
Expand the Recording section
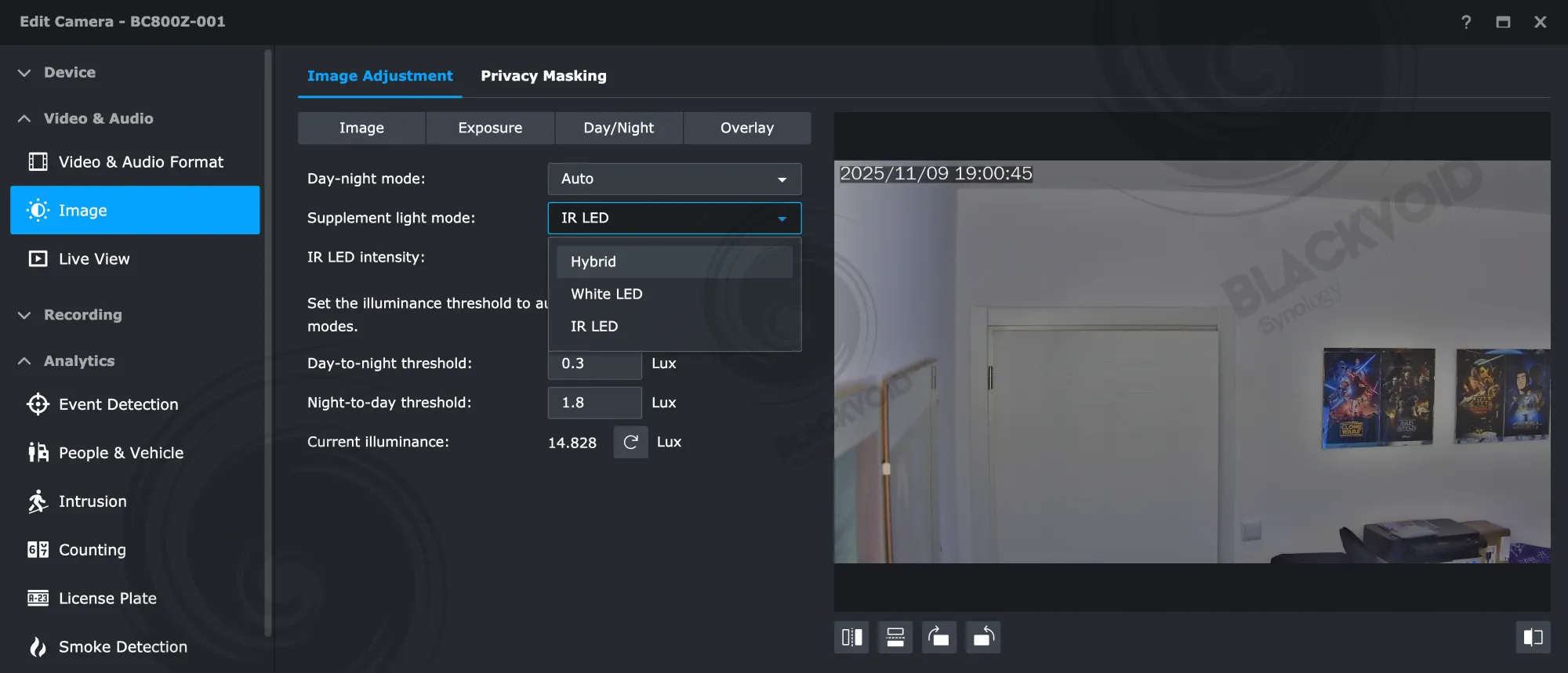(x=82, y=315)
